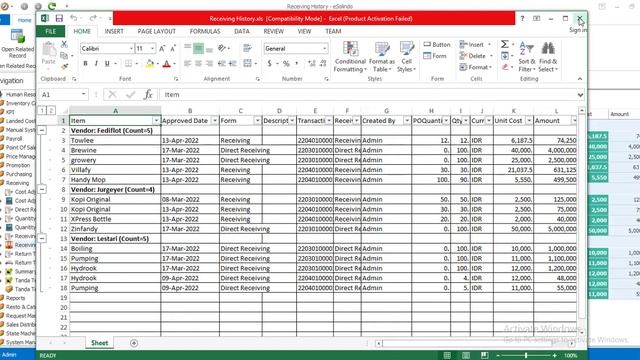
Task: Click the Merge & Center icon
Action: point(247,64)
